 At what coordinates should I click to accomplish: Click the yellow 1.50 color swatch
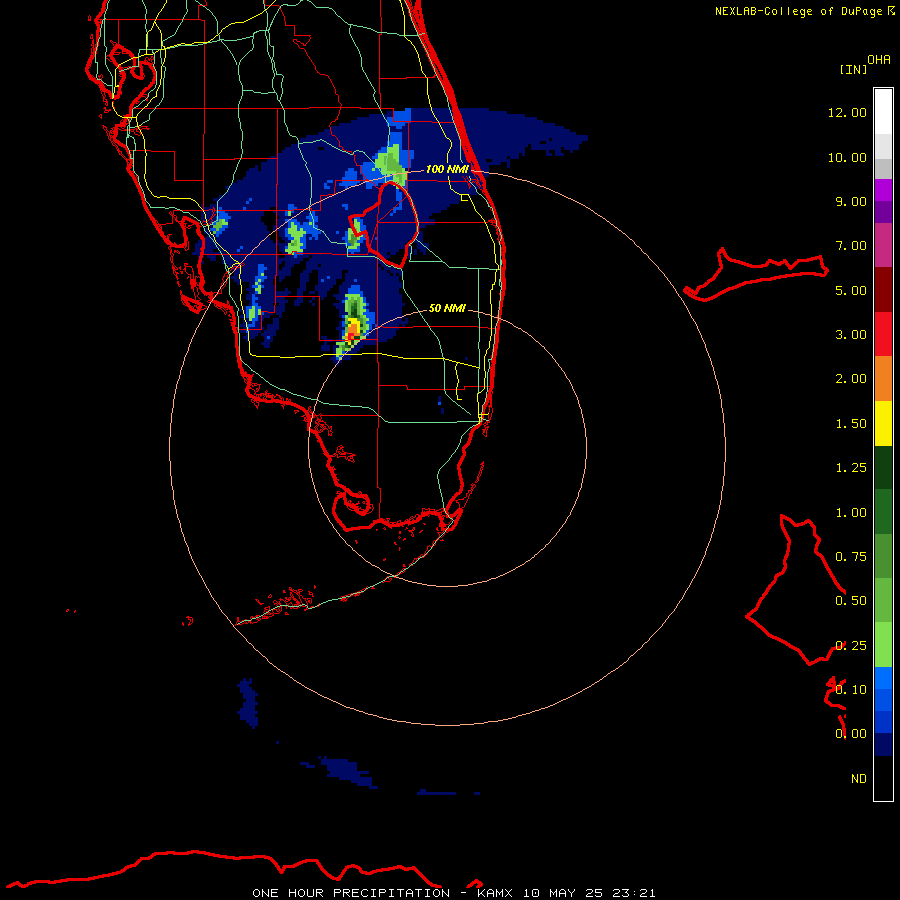point(883,423)
